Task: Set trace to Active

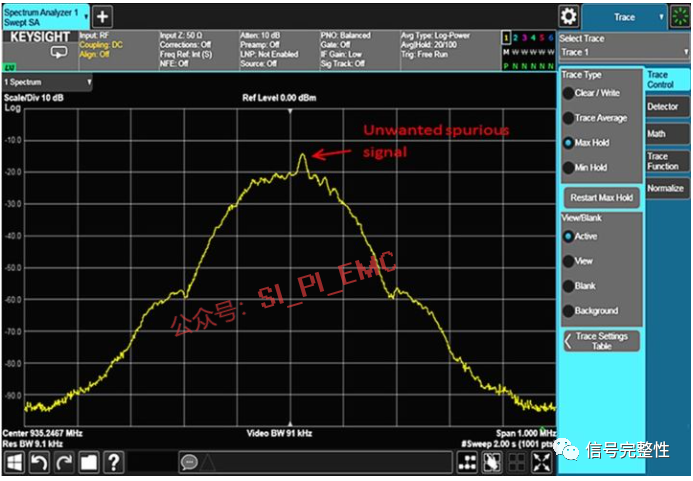Action: [580, 237]
